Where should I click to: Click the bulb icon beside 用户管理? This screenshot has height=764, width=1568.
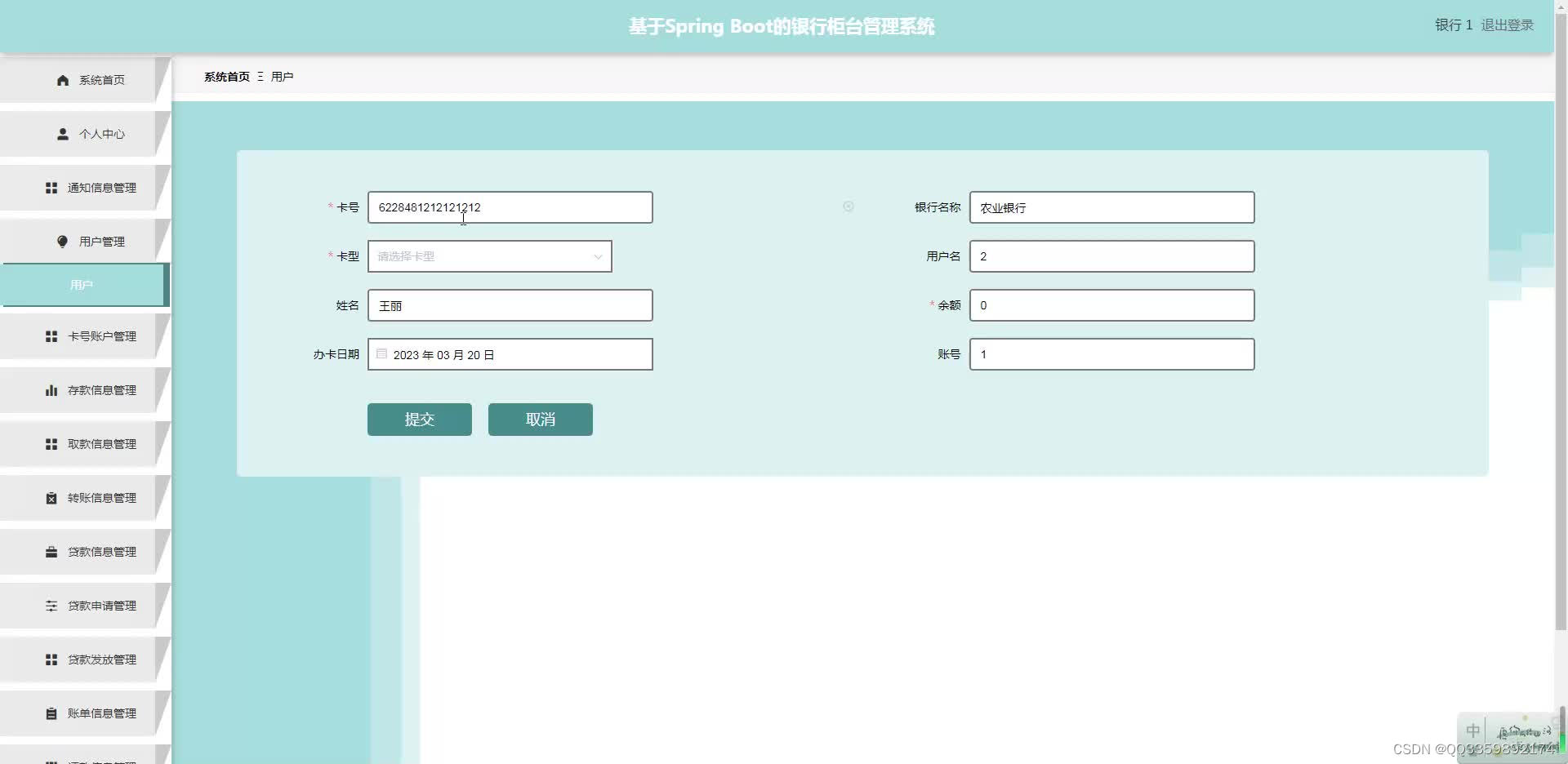(63, 242)
